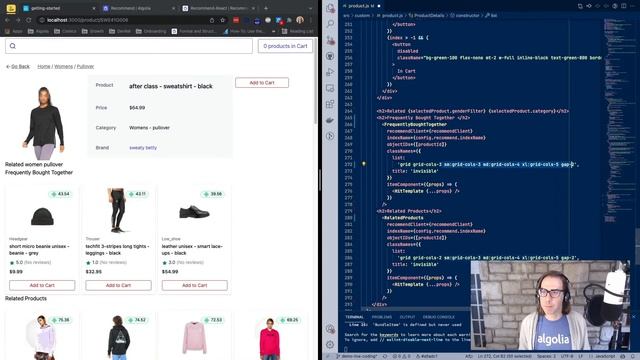
Task: Click Home breadcrumb link
Action: pos(44,66)
